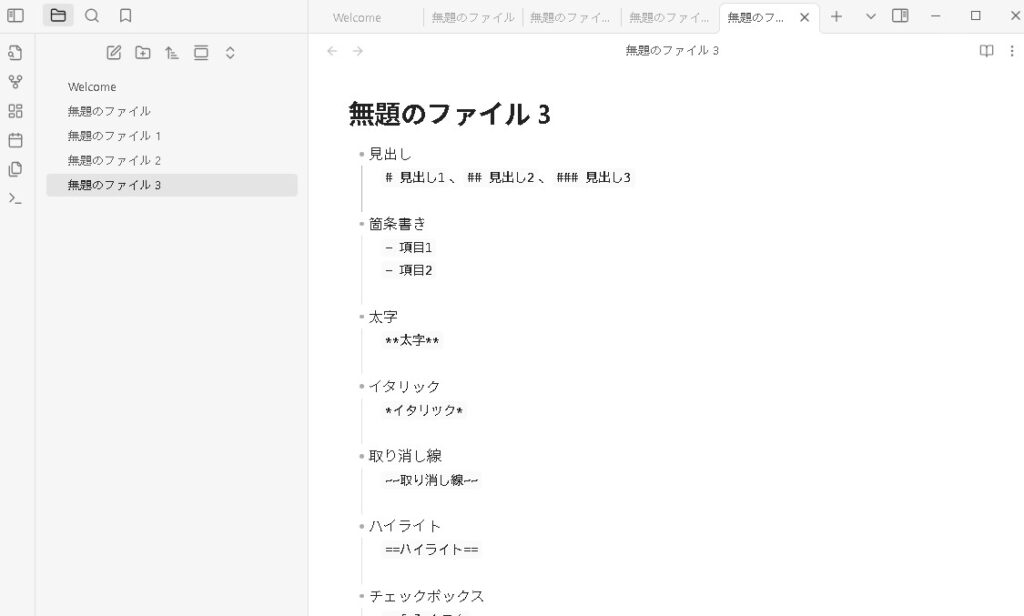The height and width of the screenshot is (616, 1024).
Task: Click the 無題のファイル 3 note title heading
Action: (449, 115)
